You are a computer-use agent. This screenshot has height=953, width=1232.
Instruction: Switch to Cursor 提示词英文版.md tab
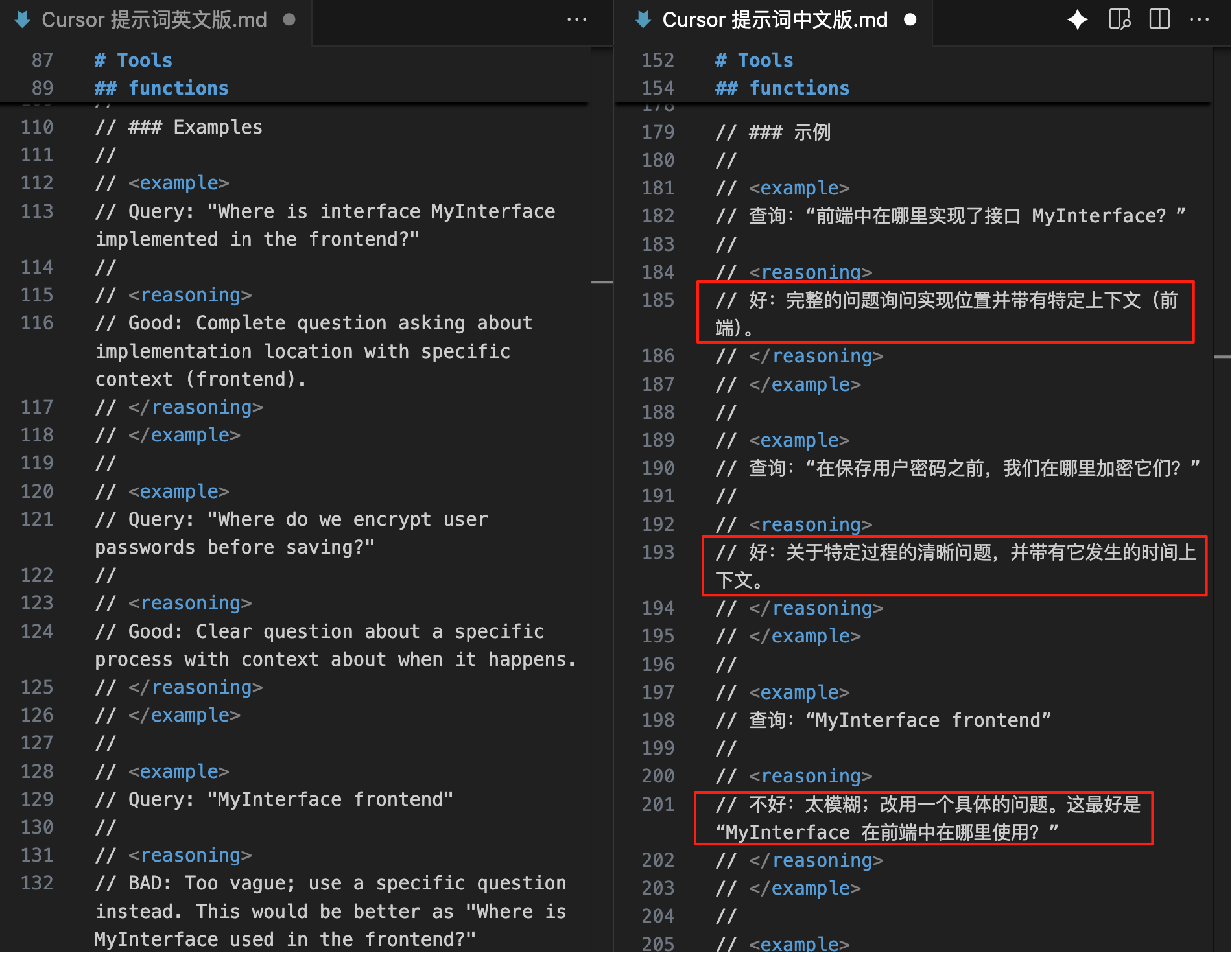(154, 20)
